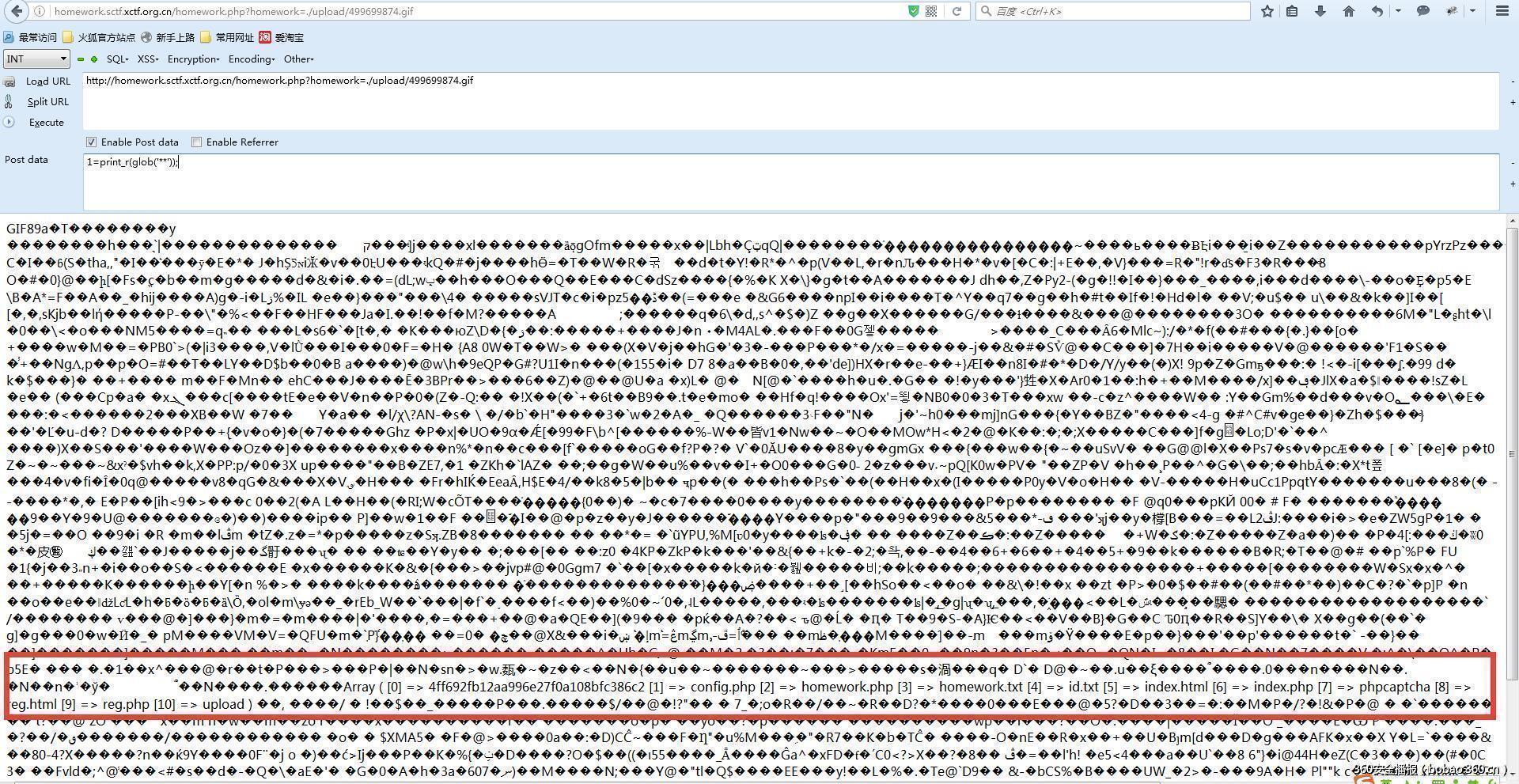
Task: Shrink Post data box with its minus button
Action: (1513, 163)
